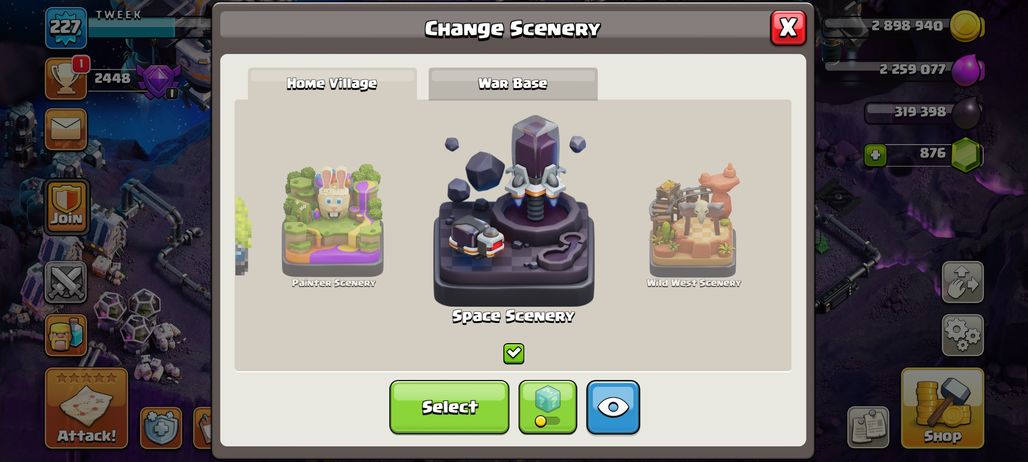
Task: Open the trophy league icon
Action: pos(66,79)
